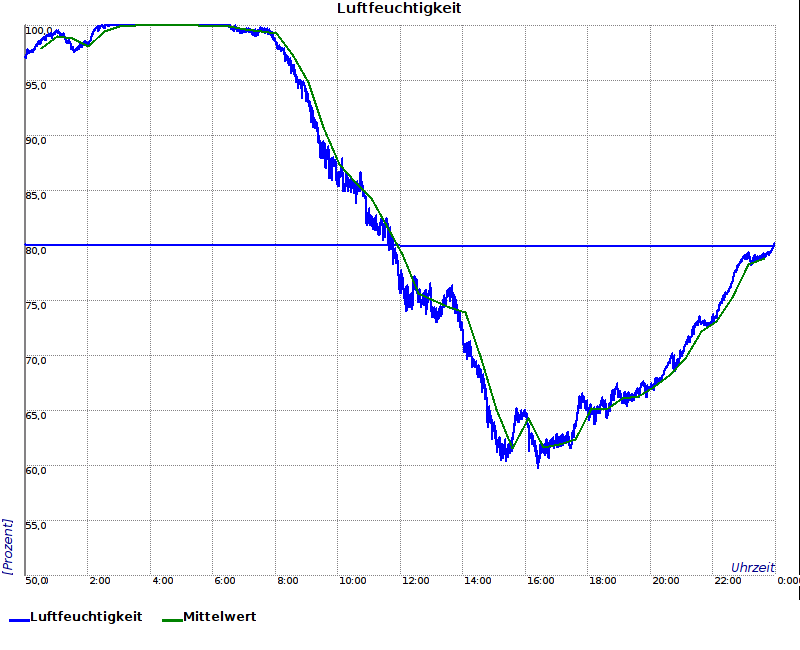800x650 pixels.
Task: Click the 0:00 label at axis end
Action: [x=788, y=580]
